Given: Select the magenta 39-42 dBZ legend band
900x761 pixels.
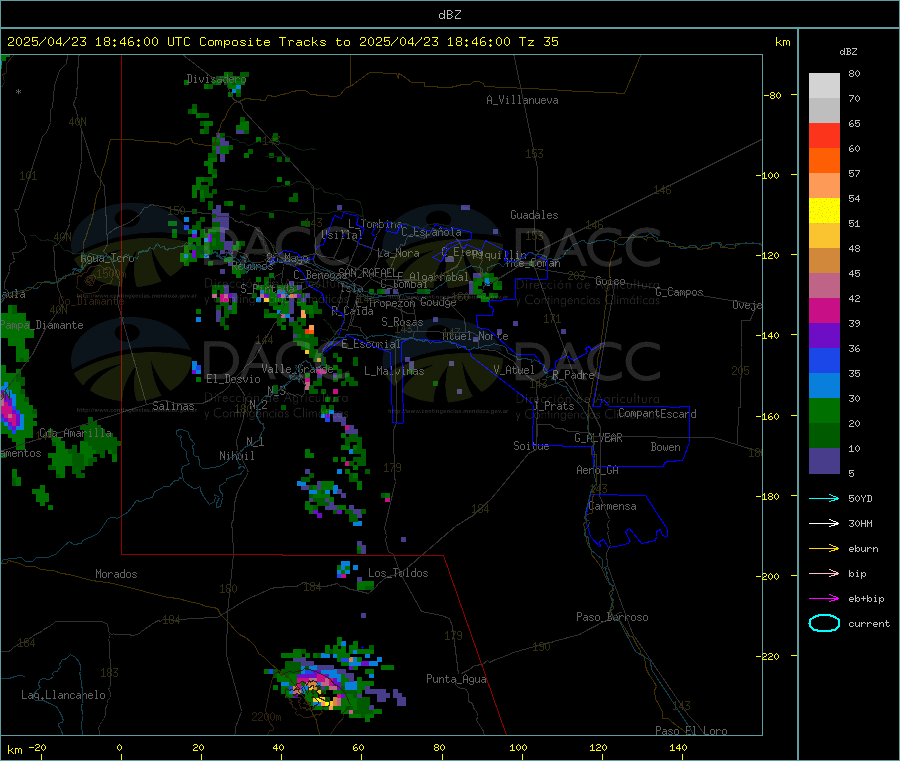Looking at the screenshot, I should (x=824, y=311).
